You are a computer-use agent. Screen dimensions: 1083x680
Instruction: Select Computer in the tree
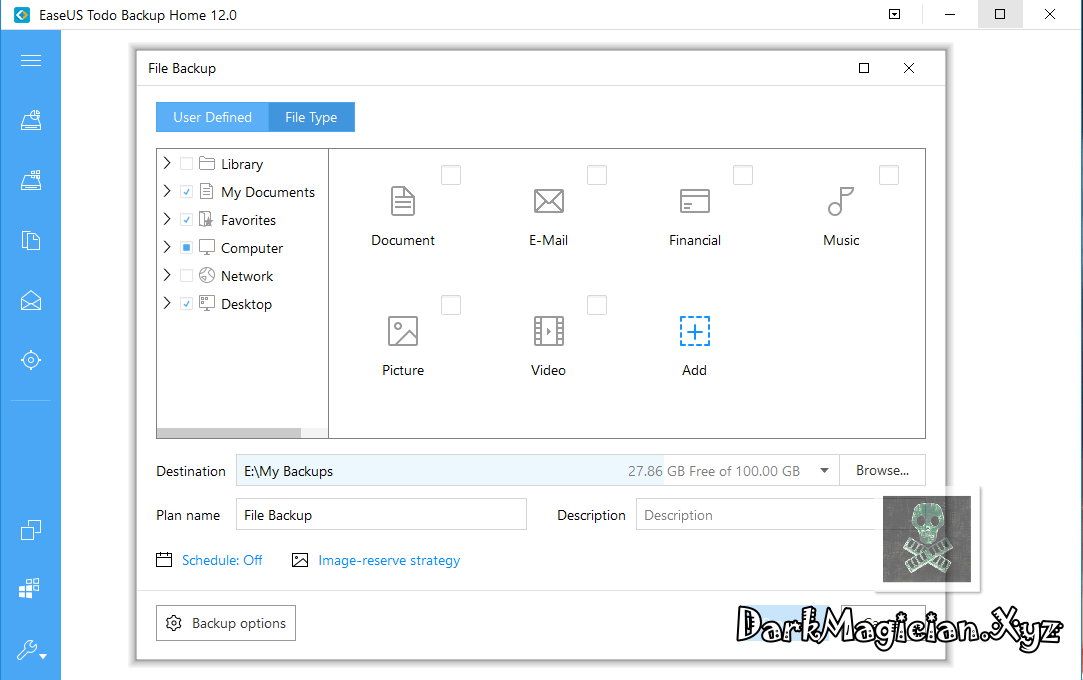tap(251, 248)
